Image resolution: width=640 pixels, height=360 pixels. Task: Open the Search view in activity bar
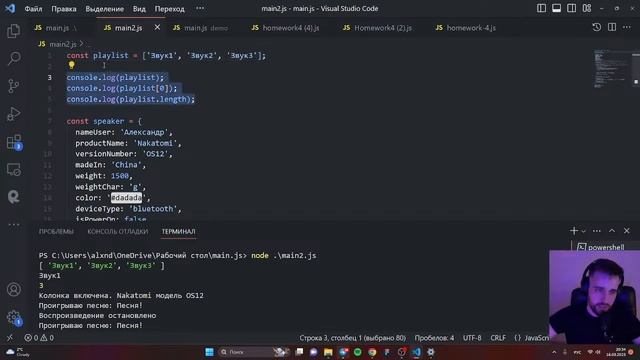pos(13,58)
